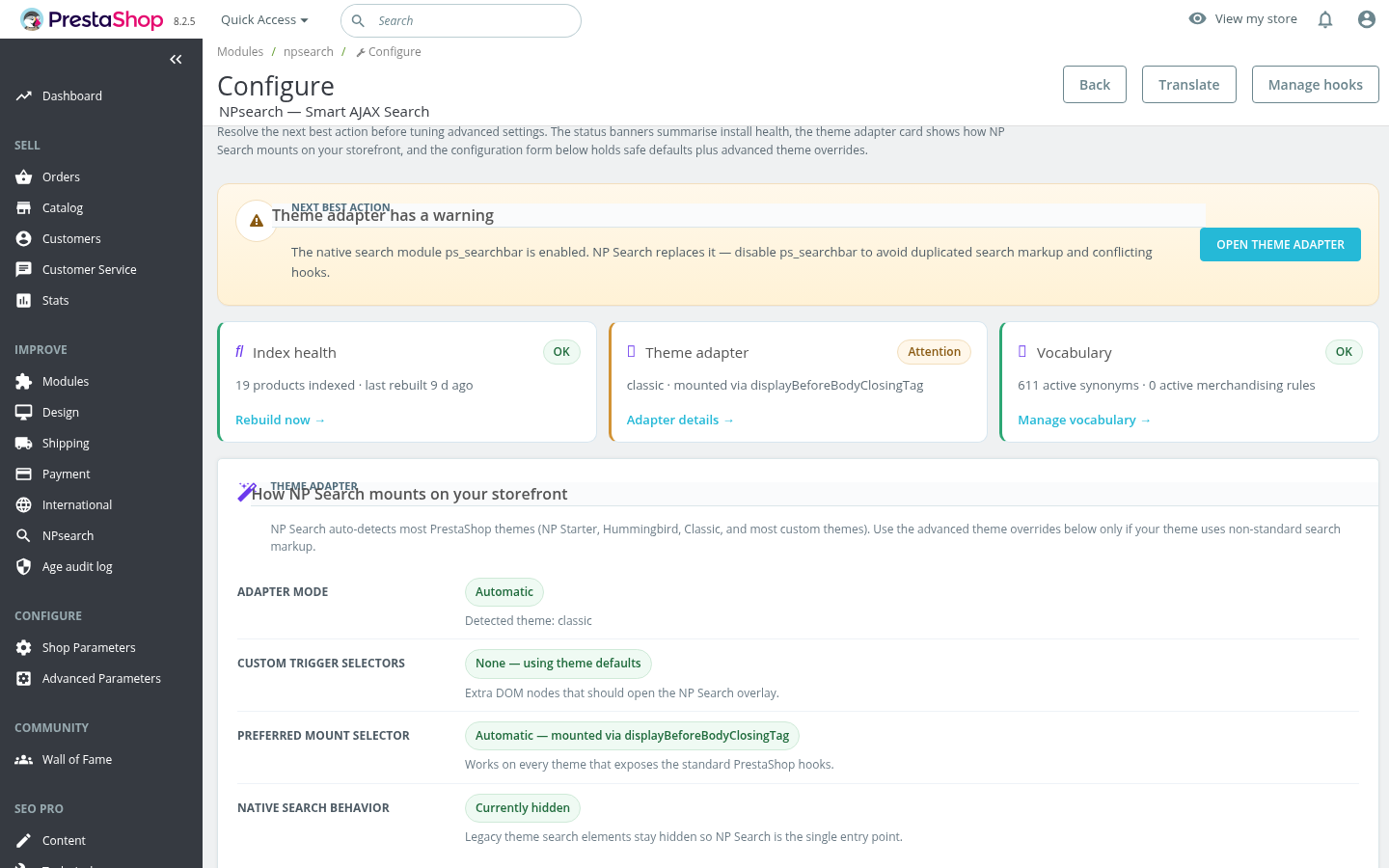Click the Catalog store icon
This screenshot has height=868, width=1389.
point(24,207)
